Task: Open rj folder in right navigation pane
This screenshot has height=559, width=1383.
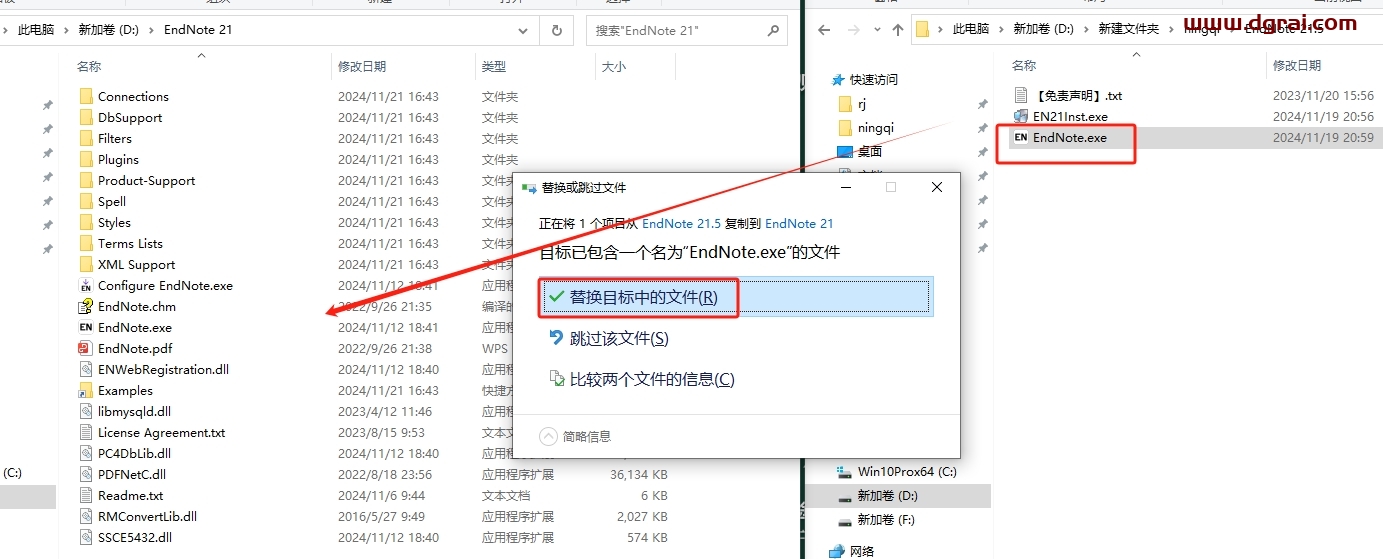Action: point(862,103)
